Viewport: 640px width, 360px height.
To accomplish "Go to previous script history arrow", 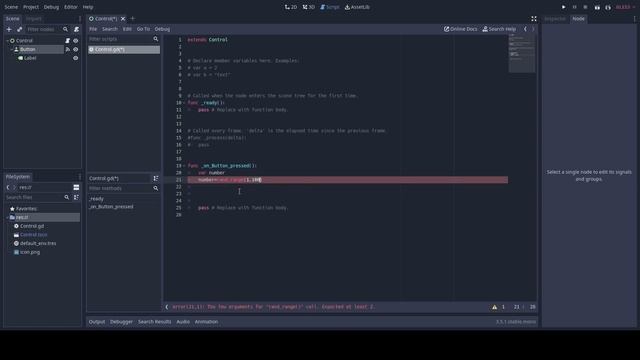I will pos(525,29).
